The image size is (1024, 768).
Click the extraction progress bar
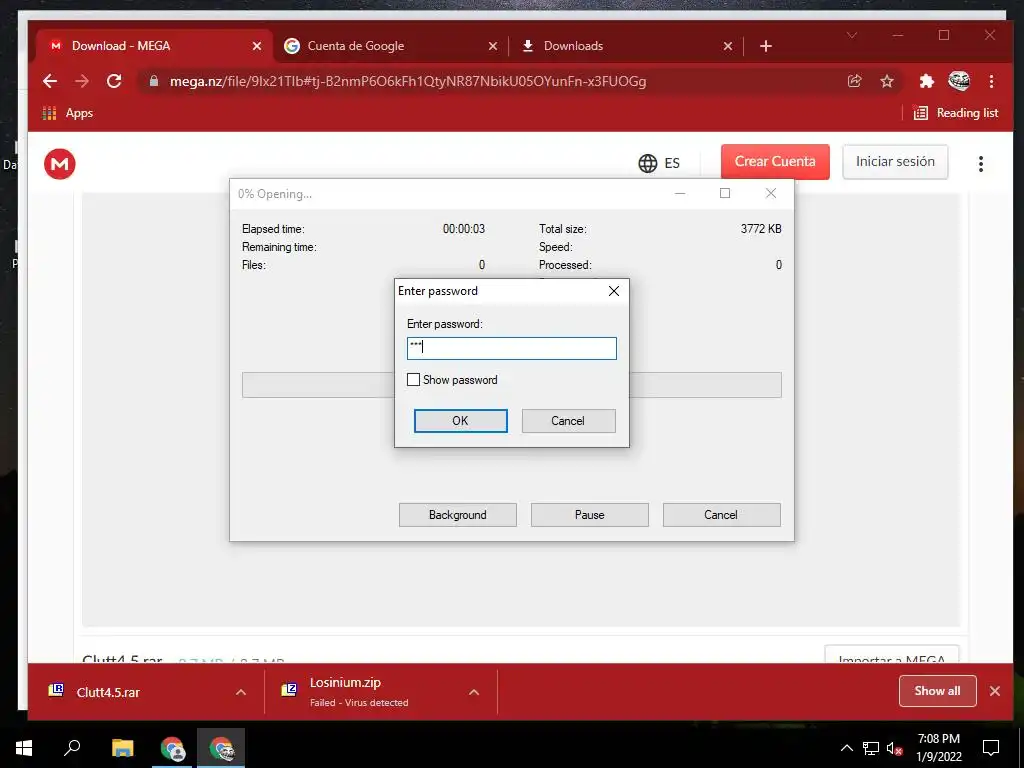click(x=511, y=385)
